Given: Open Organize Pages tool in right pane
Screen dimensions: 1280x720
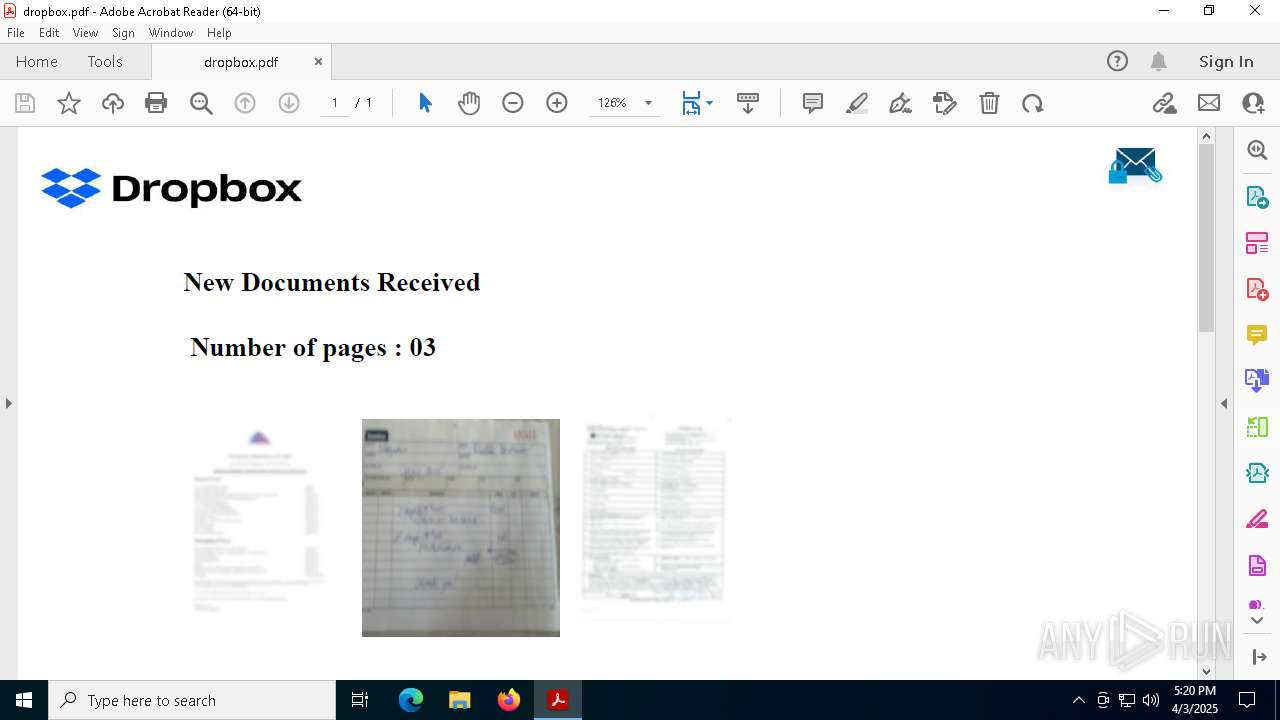Looking at the screenshot, I should pyautogui.click(x=1257, y=242).
